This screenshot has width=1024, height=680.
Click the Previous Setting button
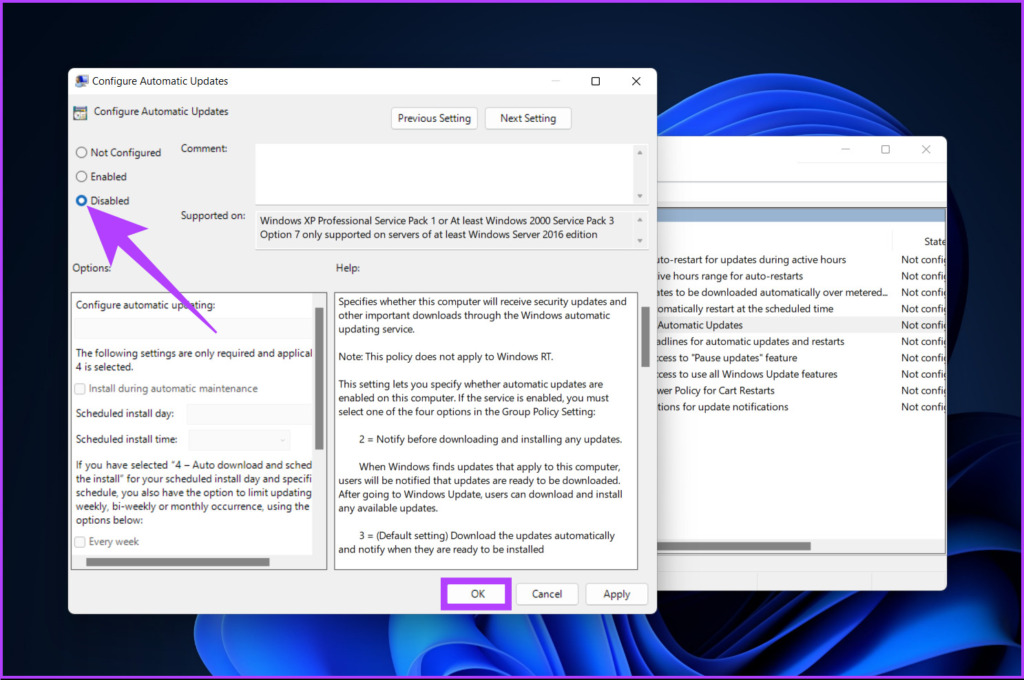[434, 118]
